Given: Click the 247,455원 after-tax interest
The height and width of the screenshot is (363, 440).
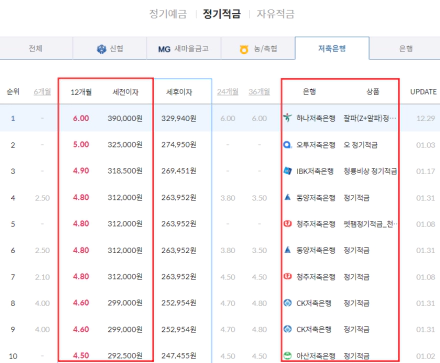Looking at the screenshot, I should [x=179, y=356].
